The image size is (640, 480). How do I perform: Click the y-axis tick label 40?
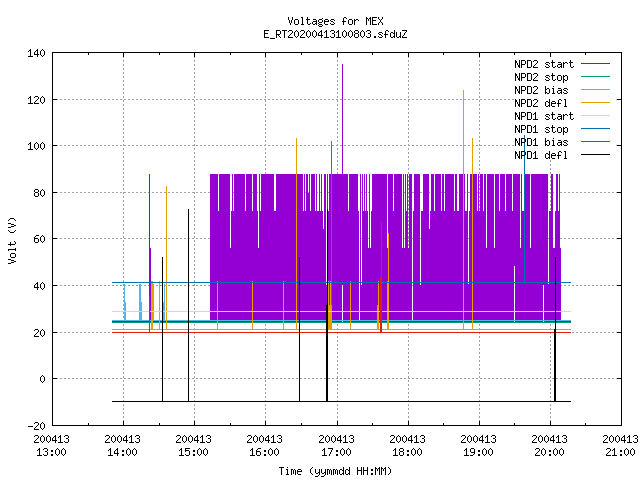click(39, 286)
